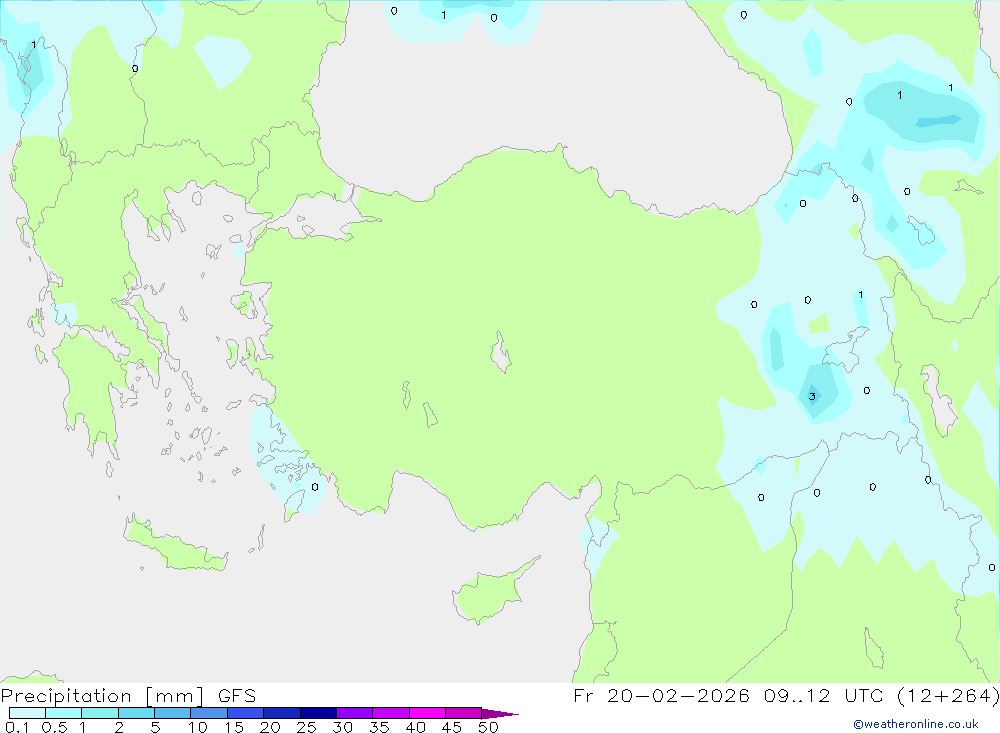Click the '3' precipitation value on the map

point(812,396)
